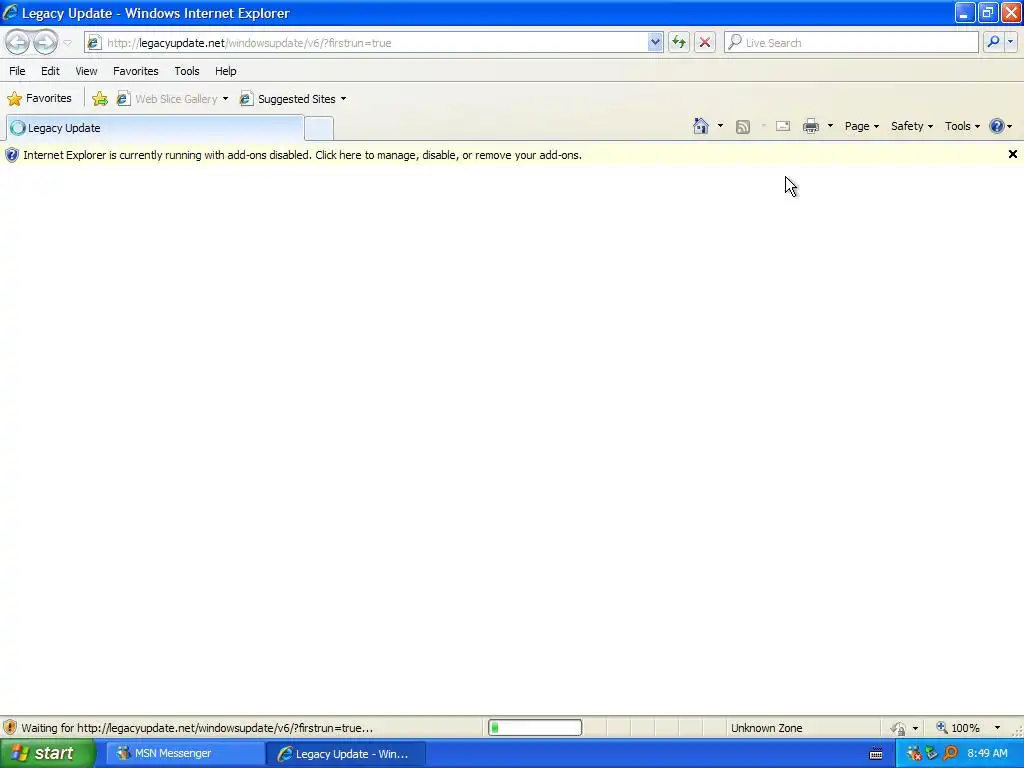
Task: Open the Windows start menu
Action: (47, 754)
